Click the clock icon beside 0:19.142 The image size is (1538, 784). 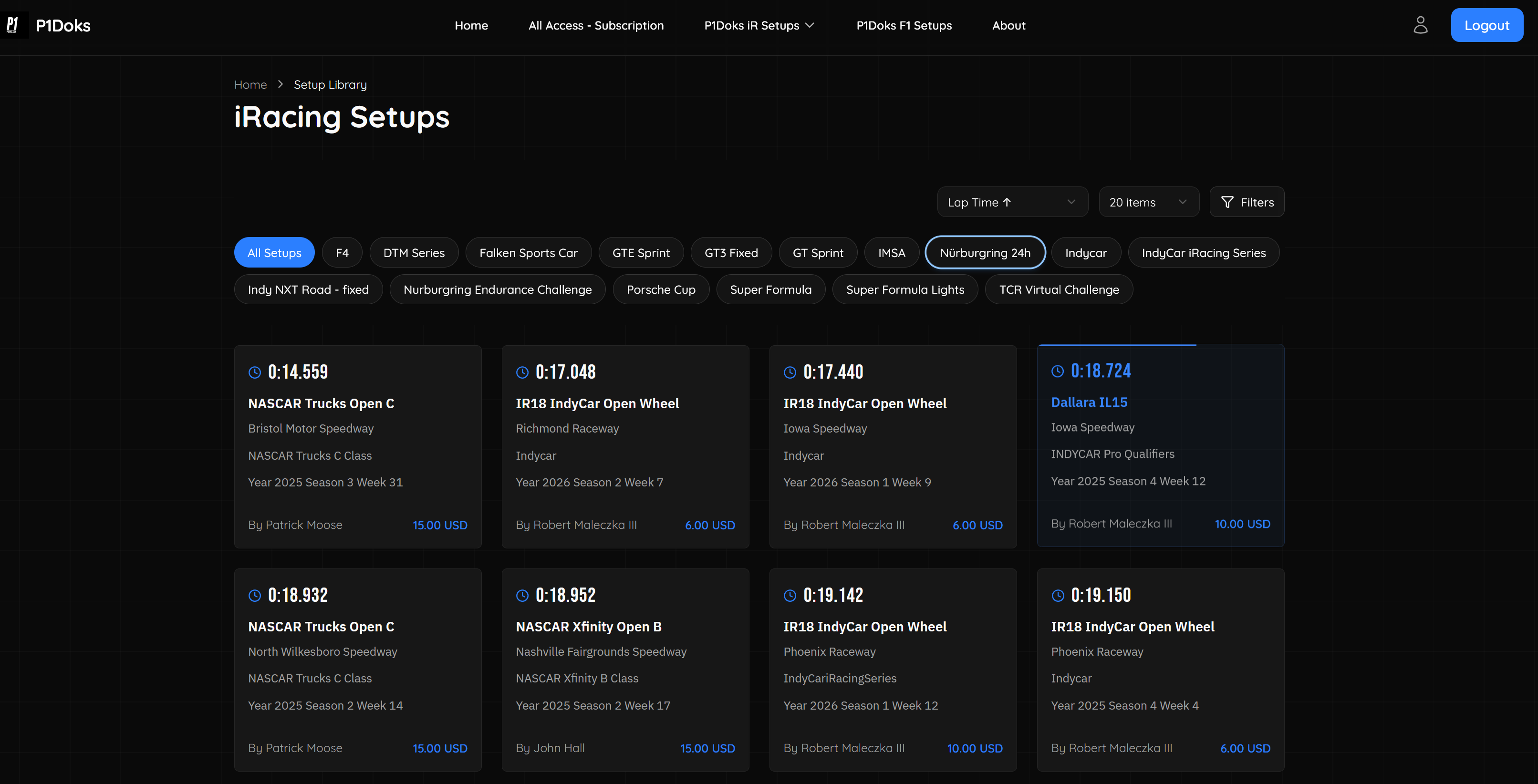[x=790, y=596]
